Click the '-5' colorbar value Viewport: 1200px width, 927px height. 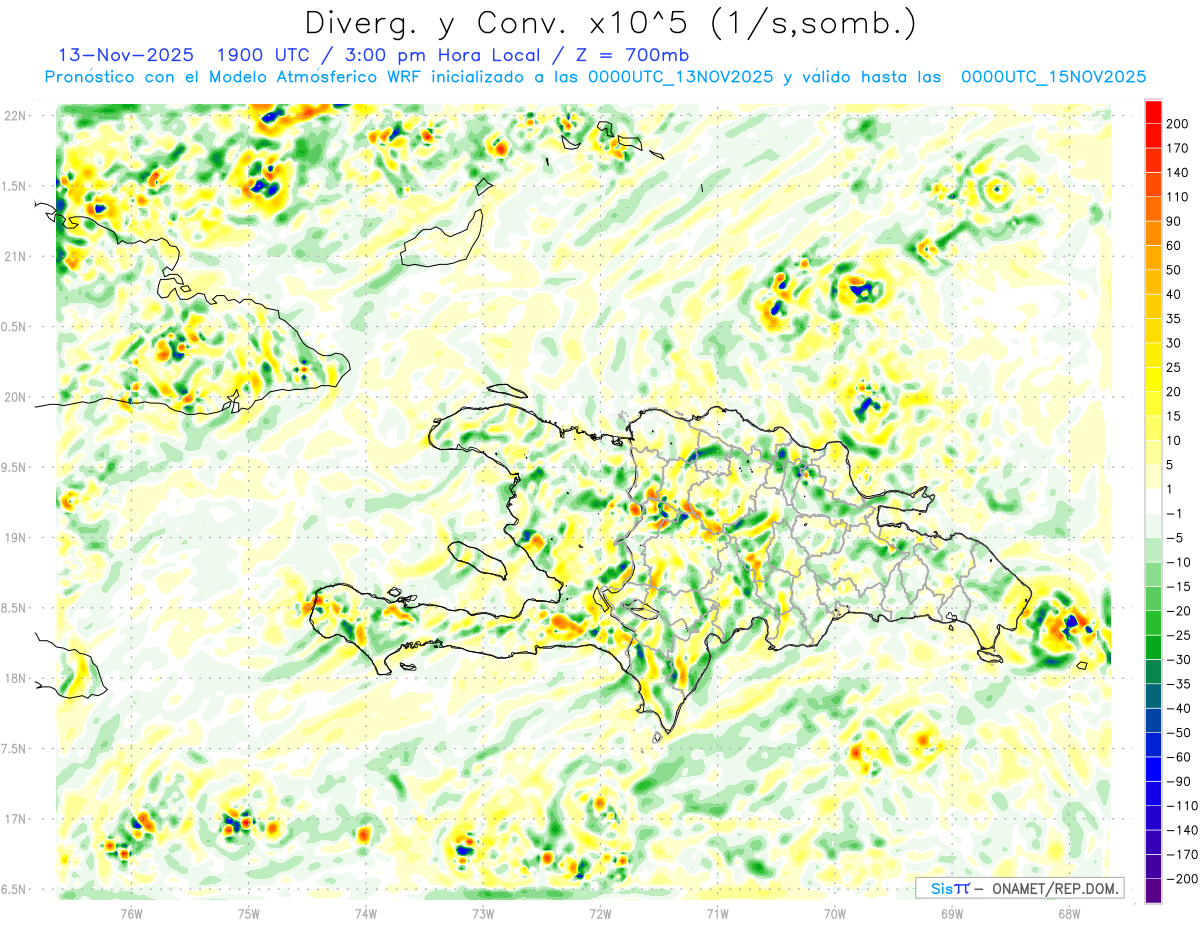[1177, 538]
